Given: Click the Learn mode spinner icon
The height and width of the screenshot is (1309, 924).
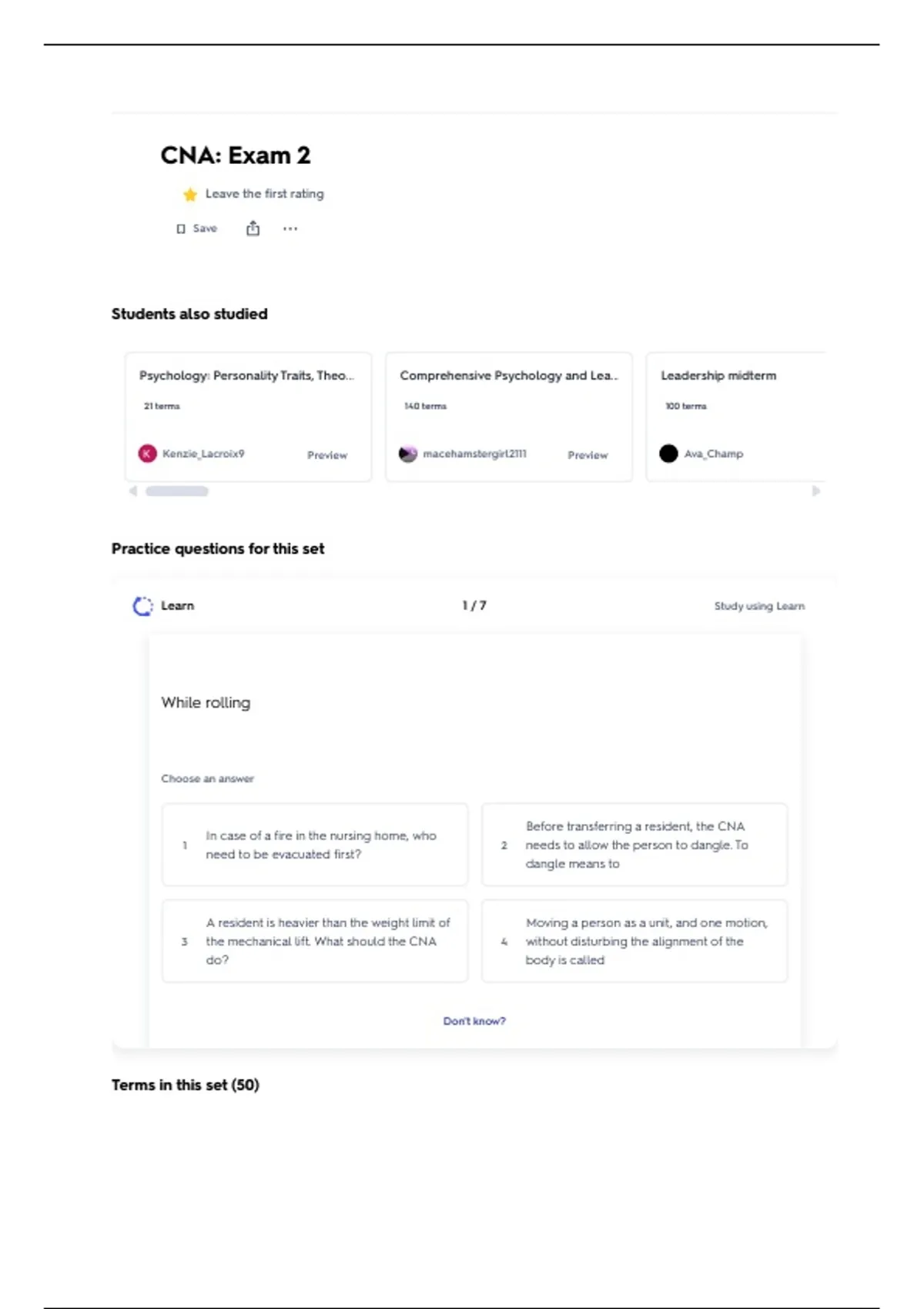Looking at the screenshot, I should click(142, 606).
